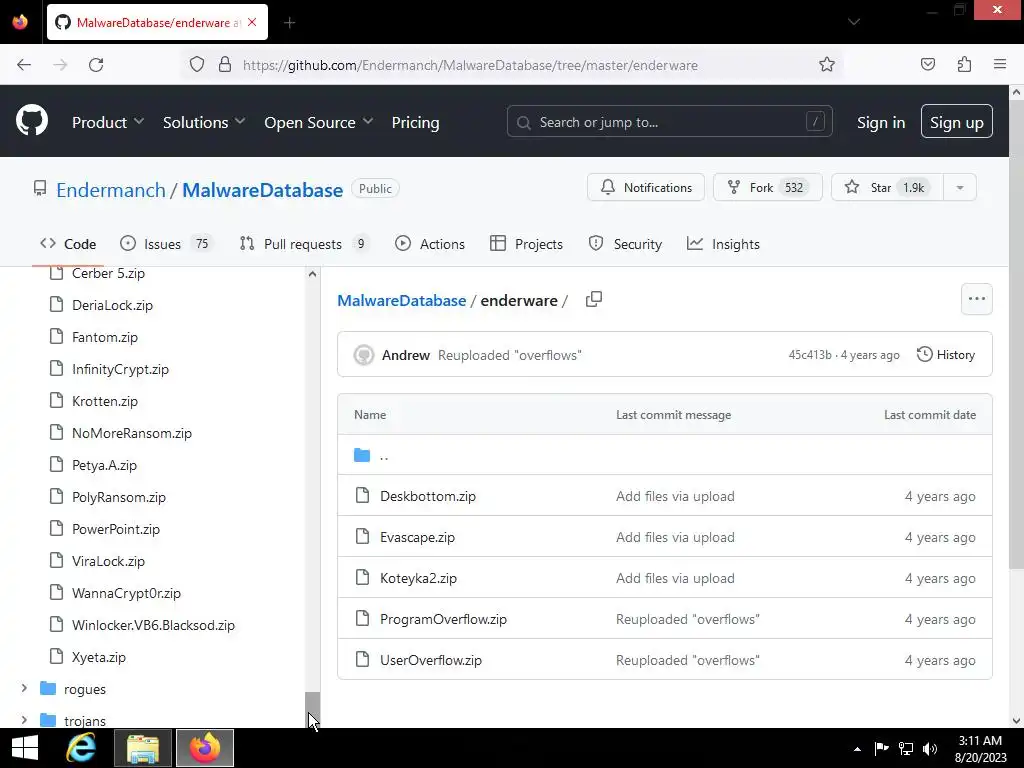
Task: Click file icon beside Deskbottom.zip in table
Action: (x=362, y=496)
